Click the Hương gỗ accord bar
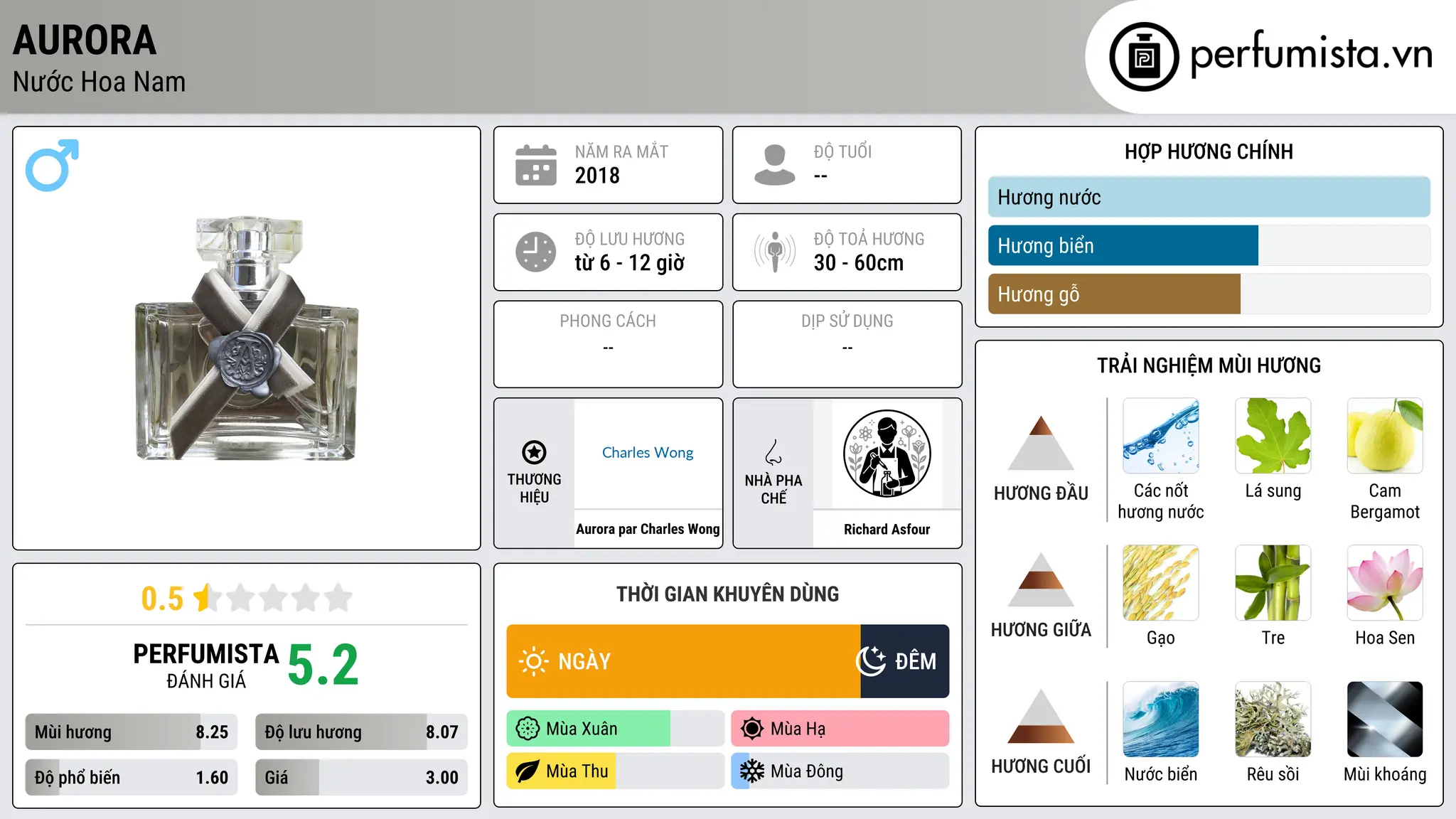Image resolution: width=1456 pixels, height=819 pixels. pyautogui.click(x=1209, y=294)
